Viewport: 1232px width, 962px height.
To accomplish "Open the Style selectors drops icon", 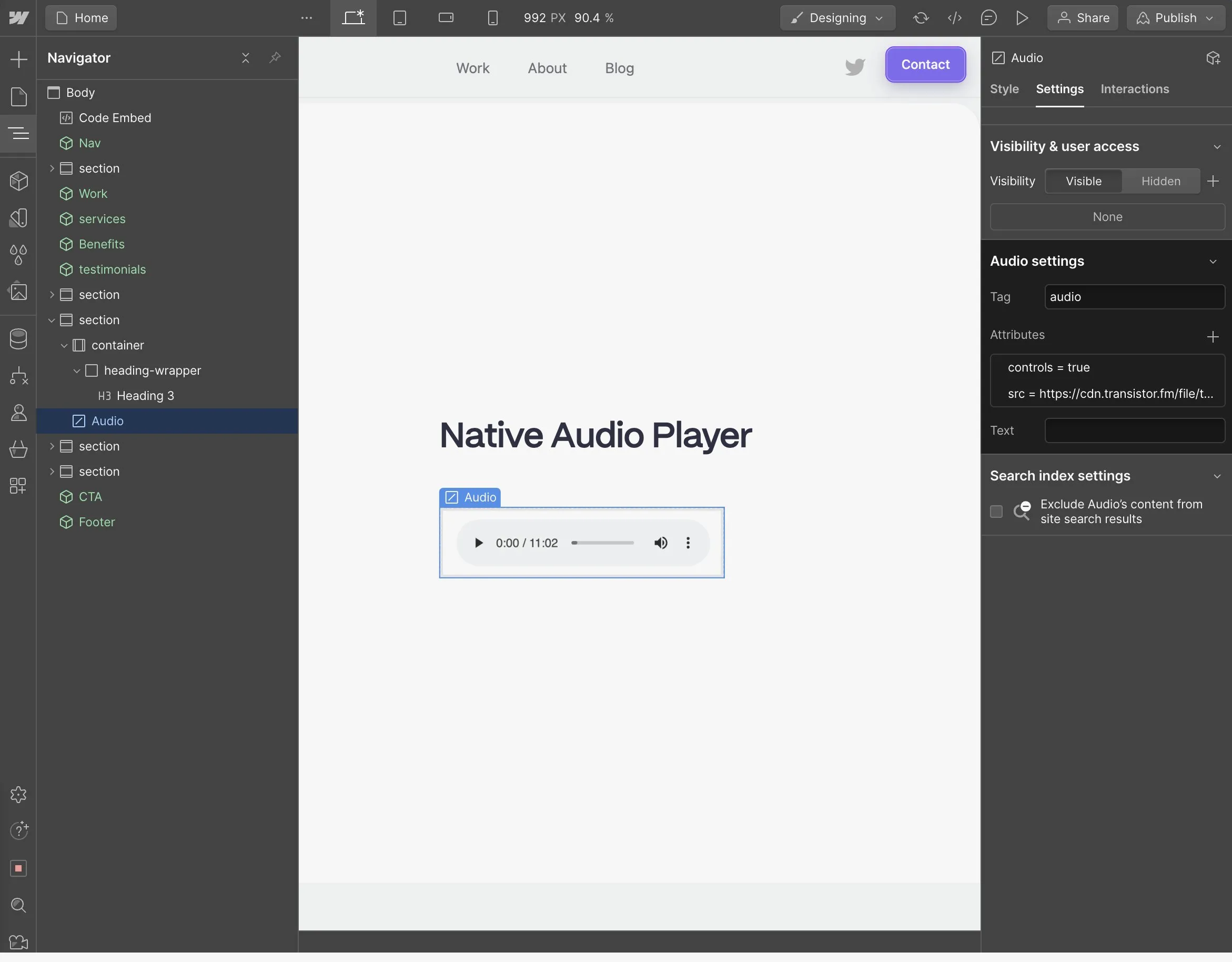I will click(18, 255).
